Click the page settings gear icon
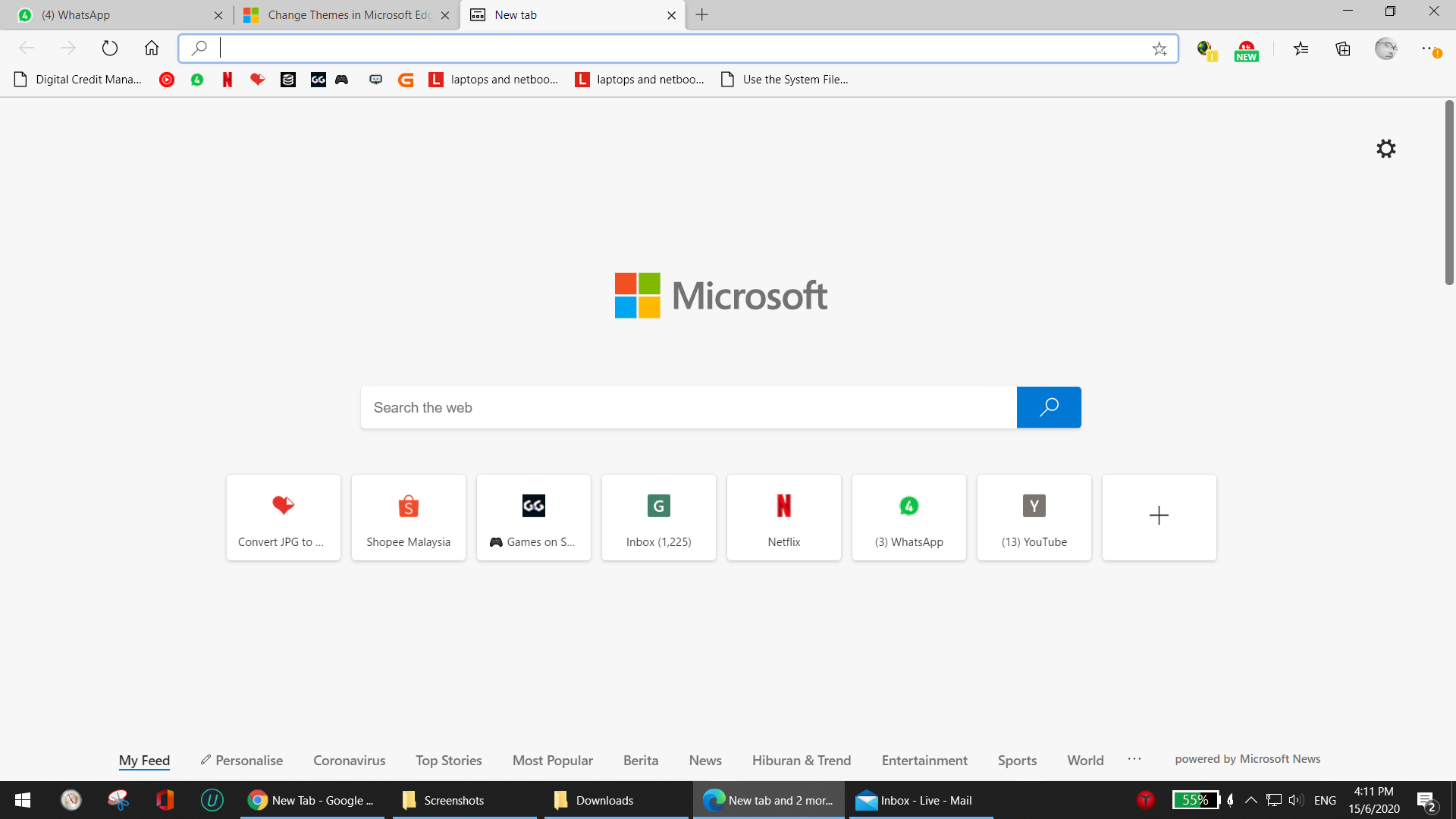 1388,148
